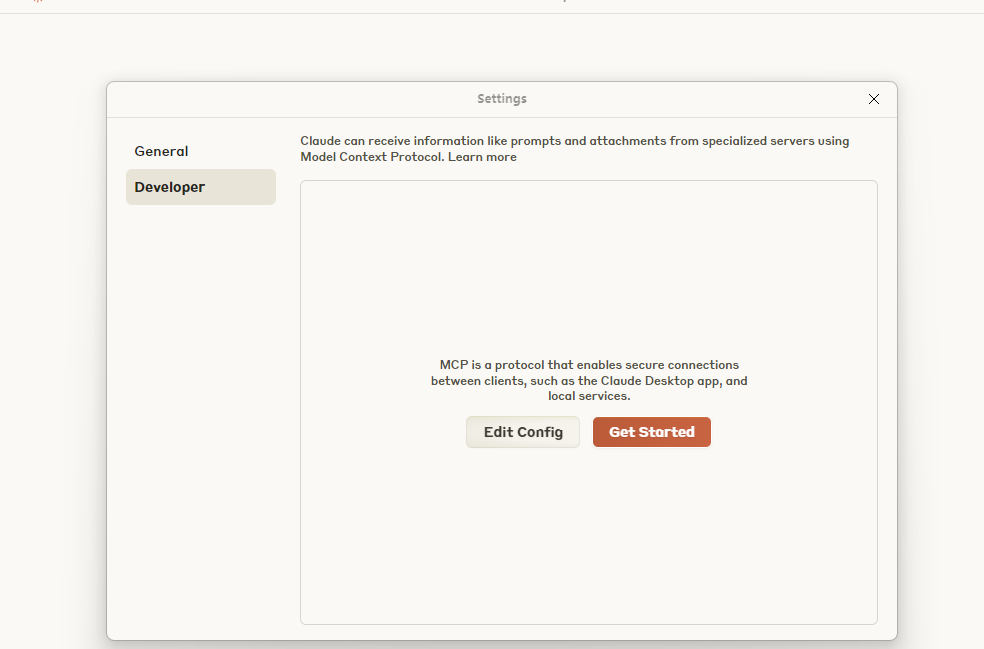This screenshot has height=649, width=984.
Task: Open MCP config file via Edit Config
Action: (523, 432)
